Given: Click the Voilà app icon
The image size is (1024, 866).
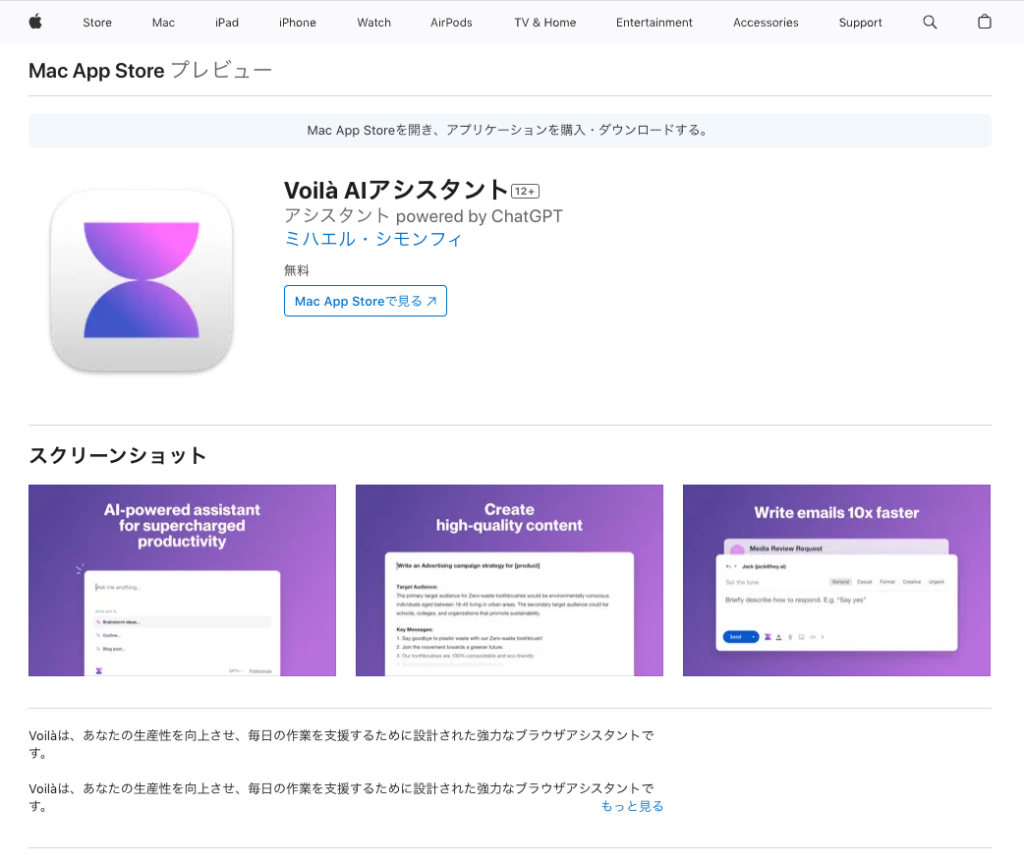Looking at the screenshot, I should pyautogui.click(x=142, y=280).
